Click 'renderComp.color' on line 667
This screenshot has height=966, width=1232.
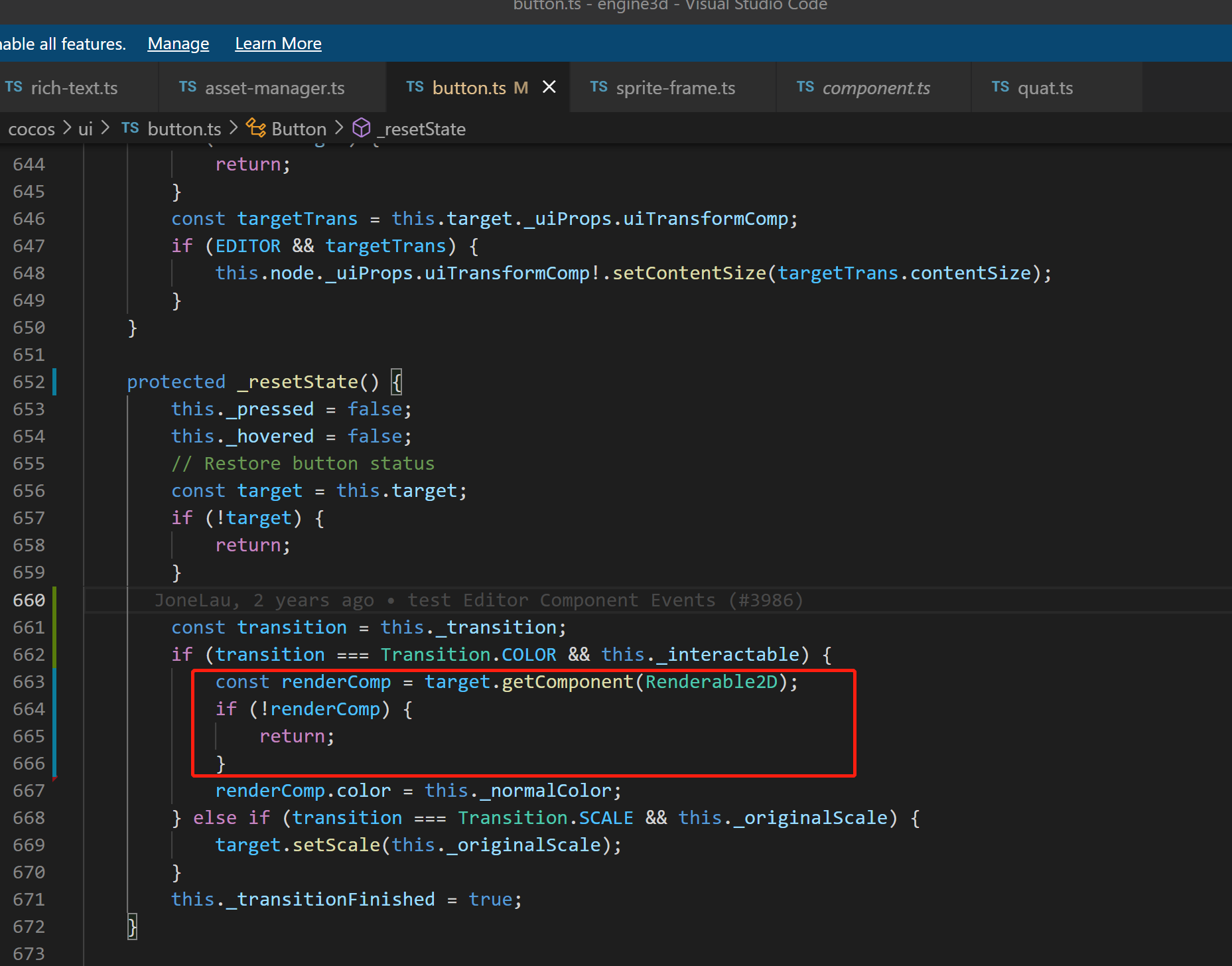303,791
